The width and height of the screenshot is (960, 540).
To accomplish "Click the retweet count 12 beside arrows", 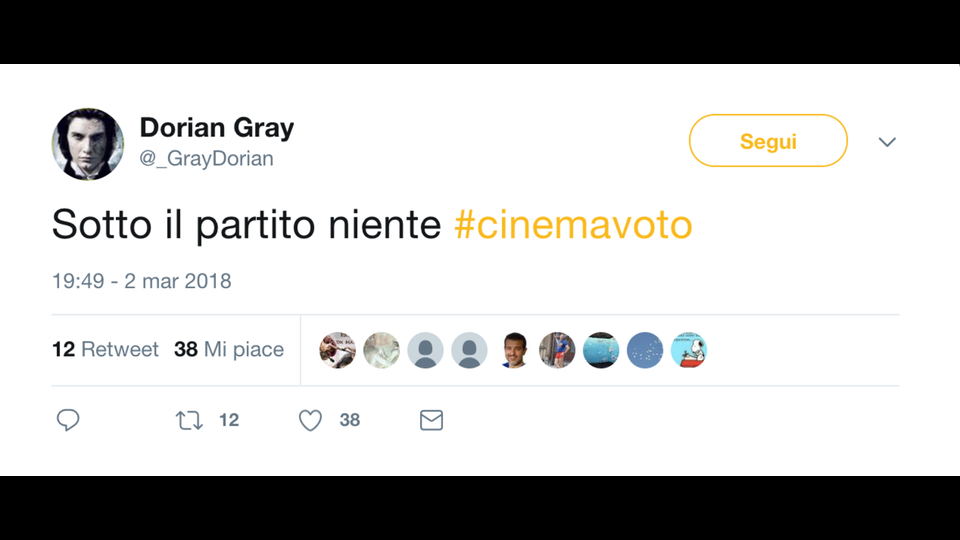I will (x=229, y=420).
